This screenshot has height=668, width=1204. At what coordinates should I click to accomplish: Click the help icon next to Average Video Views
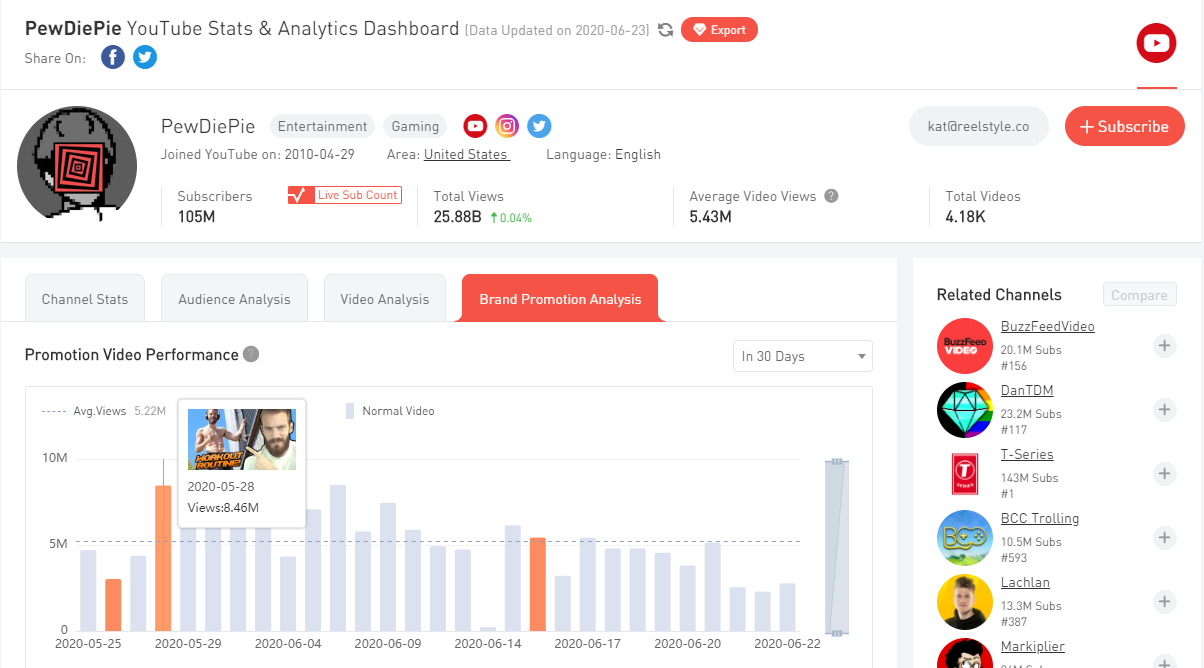831,196
